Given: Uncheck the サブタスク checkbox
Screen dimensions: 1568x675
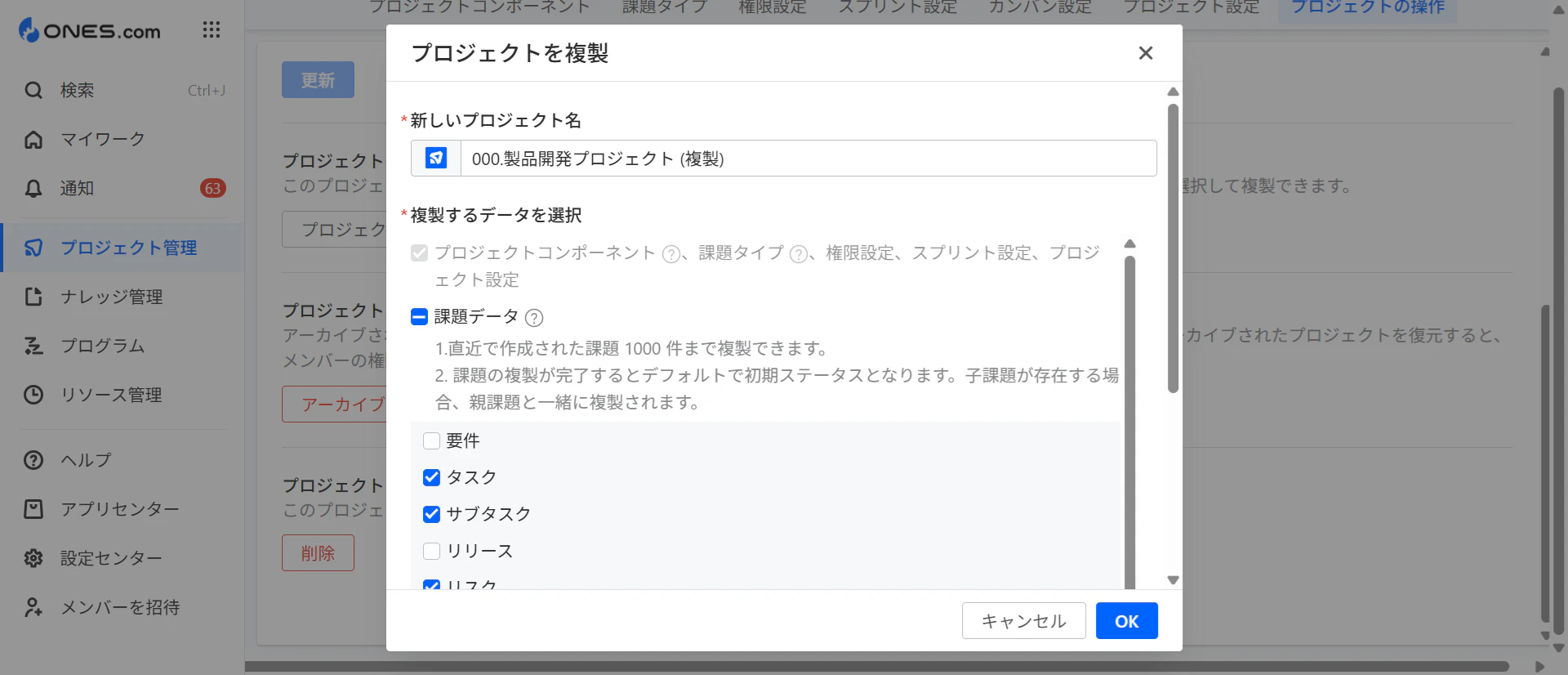Looking at the screenshot, I should [x=431, y=514].
